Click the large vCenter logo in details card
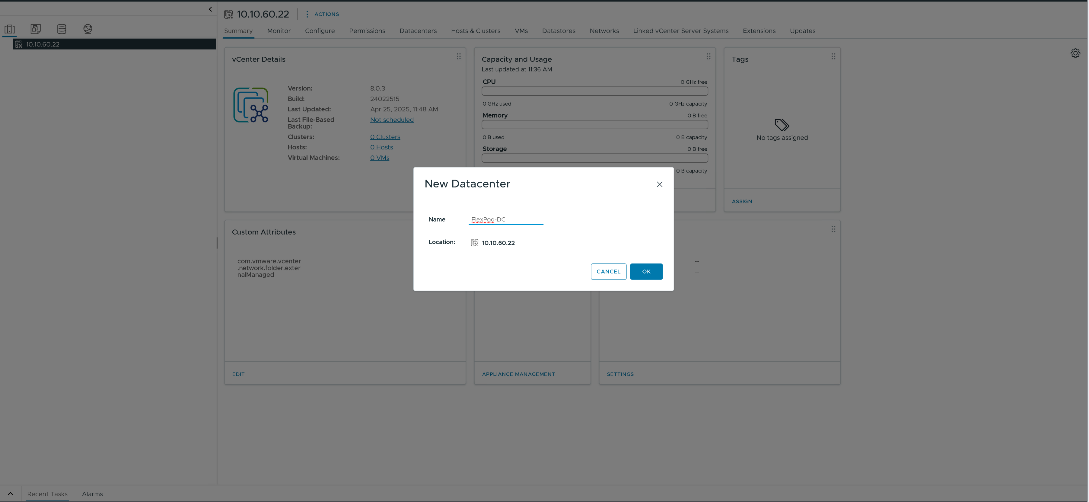 [x=251, y=106]
